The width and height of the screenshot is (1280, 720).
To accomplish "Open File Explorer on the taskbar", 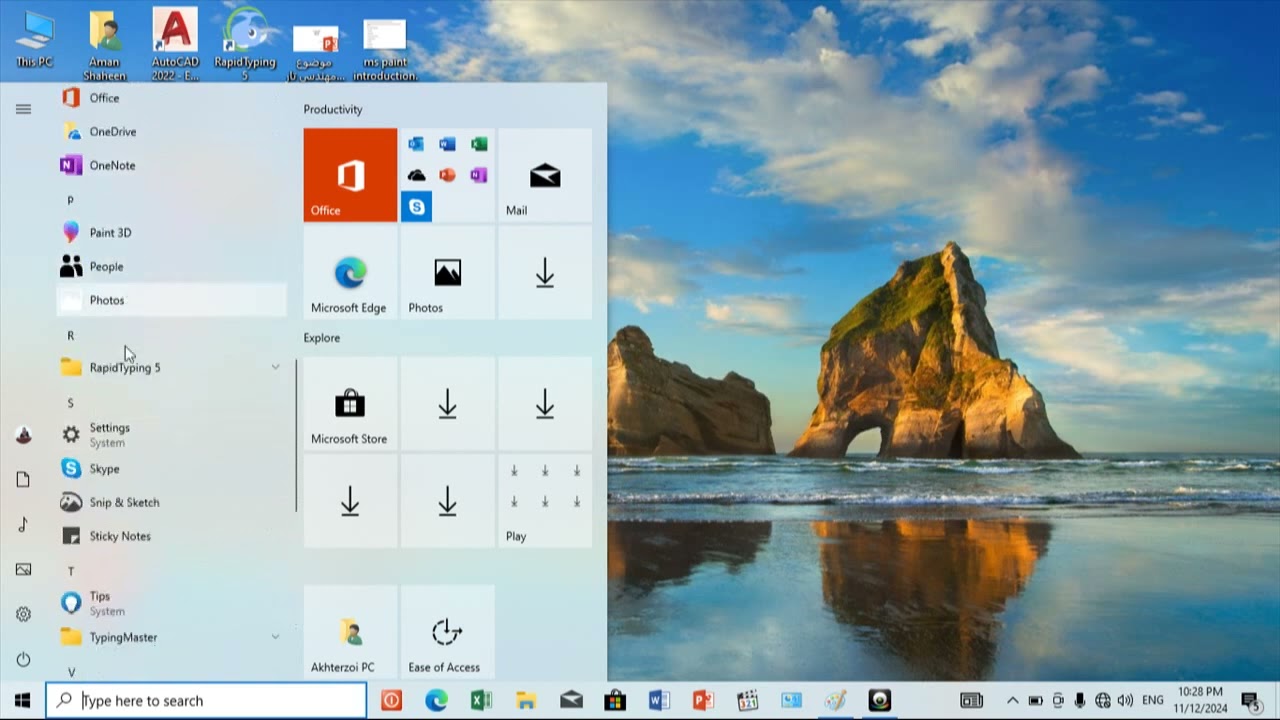I will (526, 701).
